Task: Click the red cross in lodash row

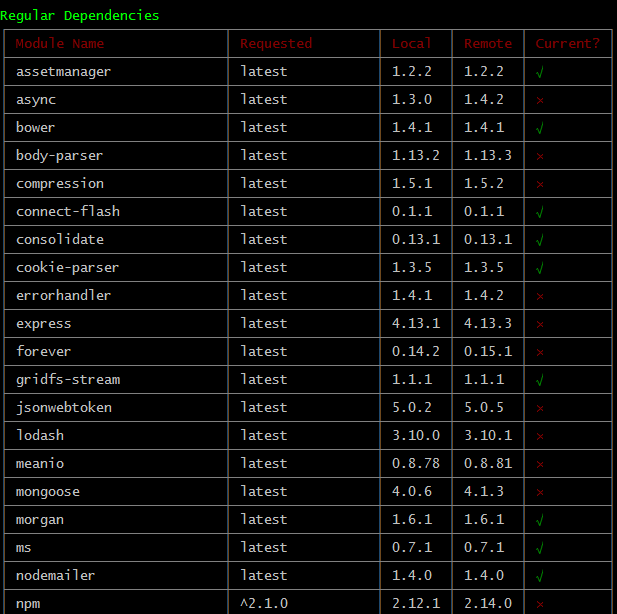Action: pos(540,436)
